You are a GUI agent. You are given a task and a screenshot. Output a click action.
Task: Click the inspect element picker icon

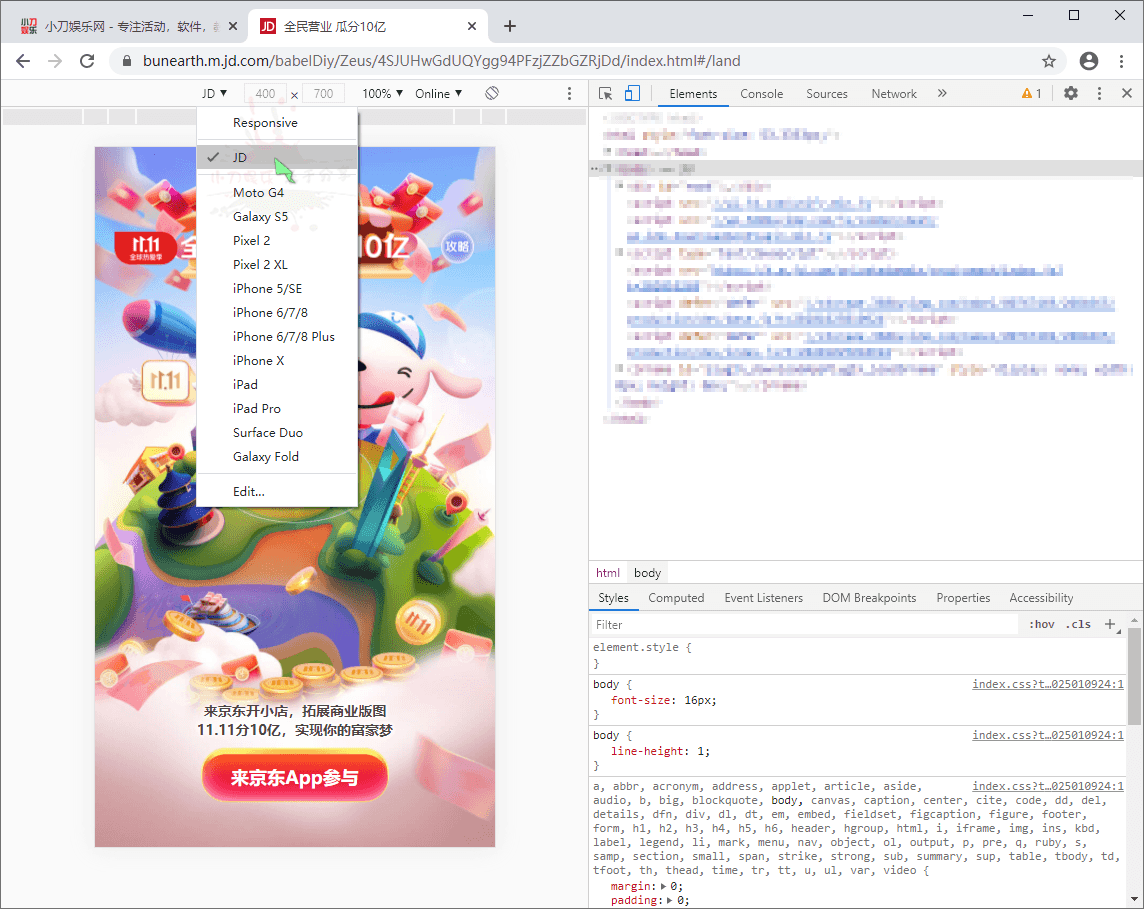point(606,93)
